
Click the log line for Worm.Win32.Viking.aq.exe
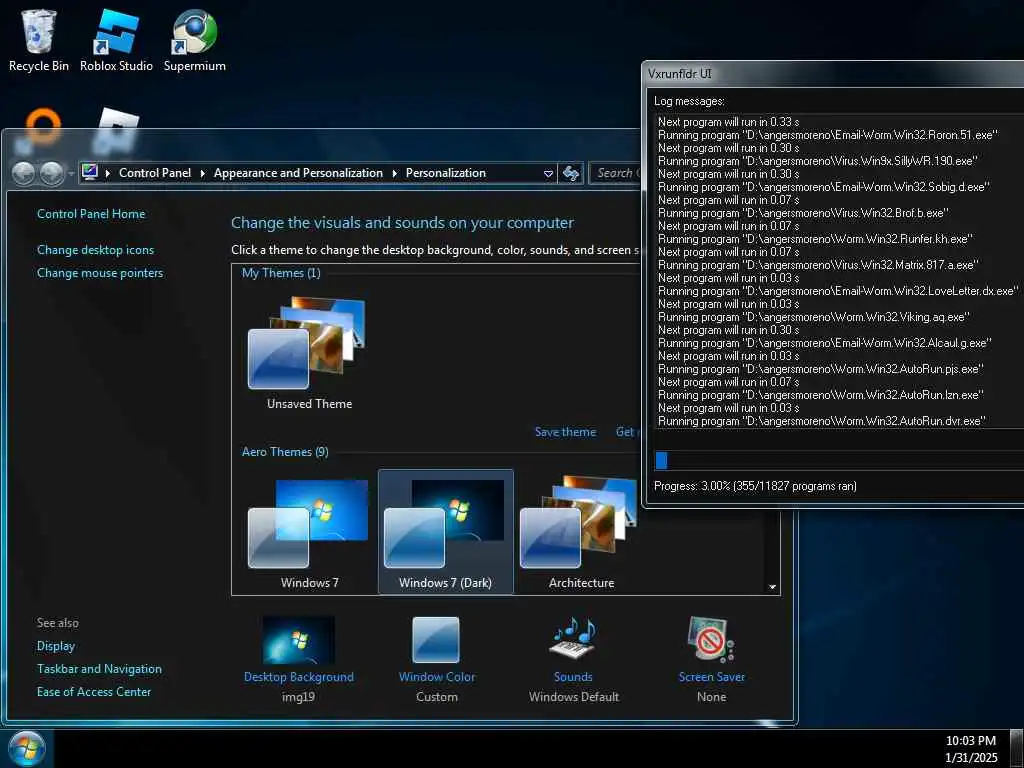pyautogui.click(x=814, y=317)
